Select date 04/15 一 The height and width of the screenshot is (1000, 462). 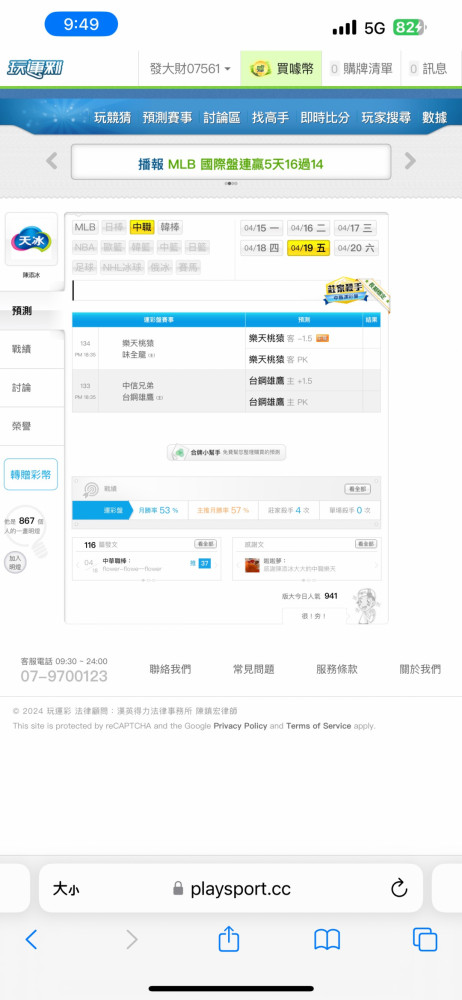coord(262,228)
